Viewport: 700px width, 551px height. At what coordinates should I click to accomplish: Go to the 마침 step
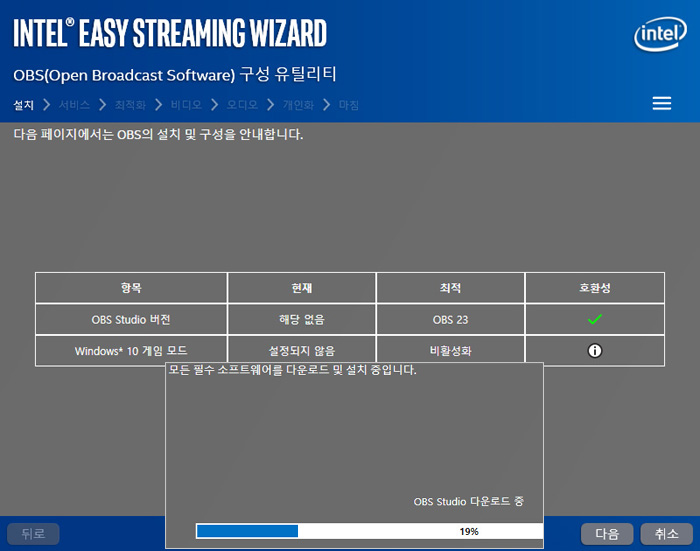coord(349,105)
